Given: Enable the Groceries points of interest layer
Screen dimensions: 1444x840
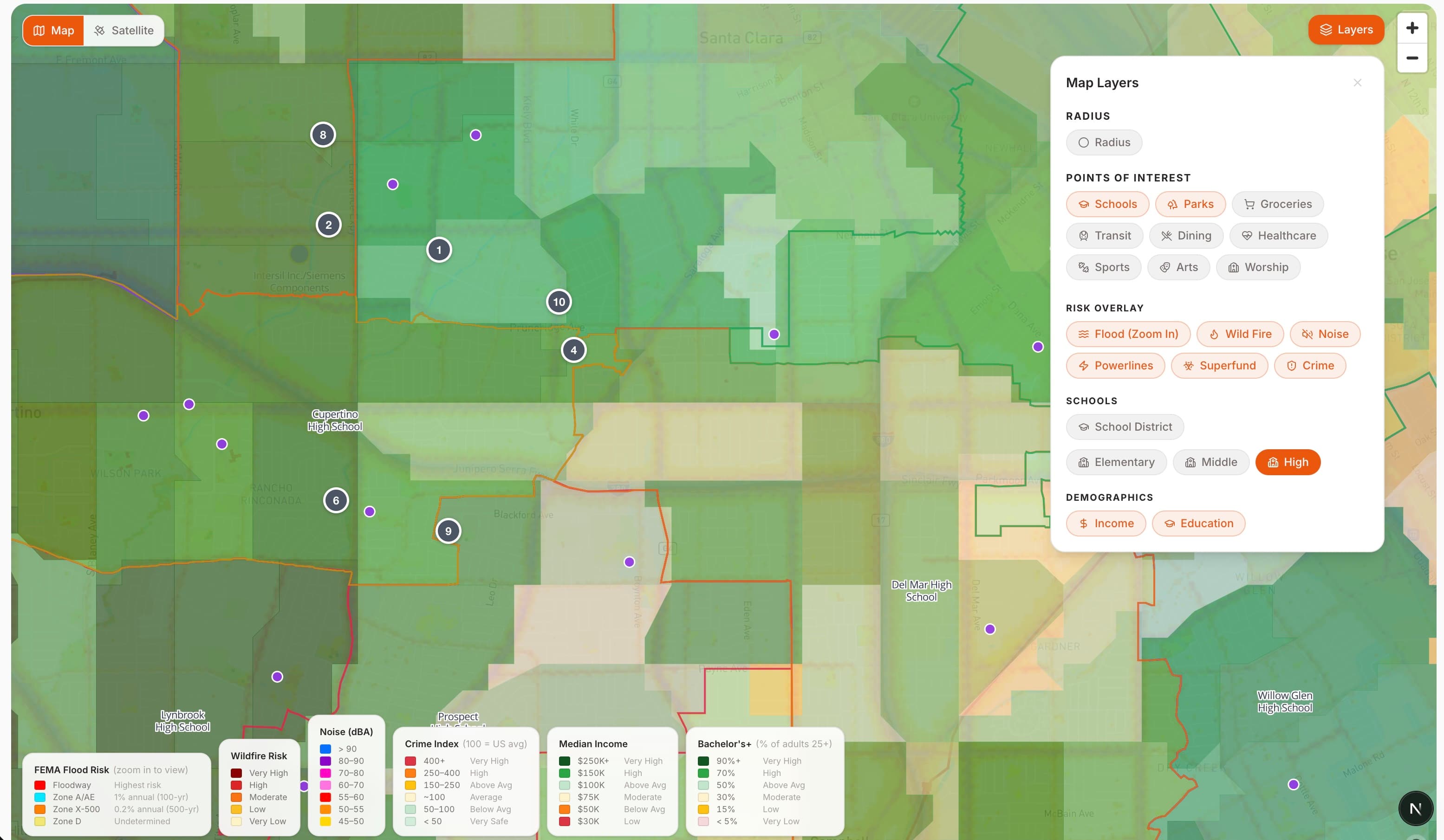Looking at the screenshot, I should pyautogui.click(x=1278, y=204).
